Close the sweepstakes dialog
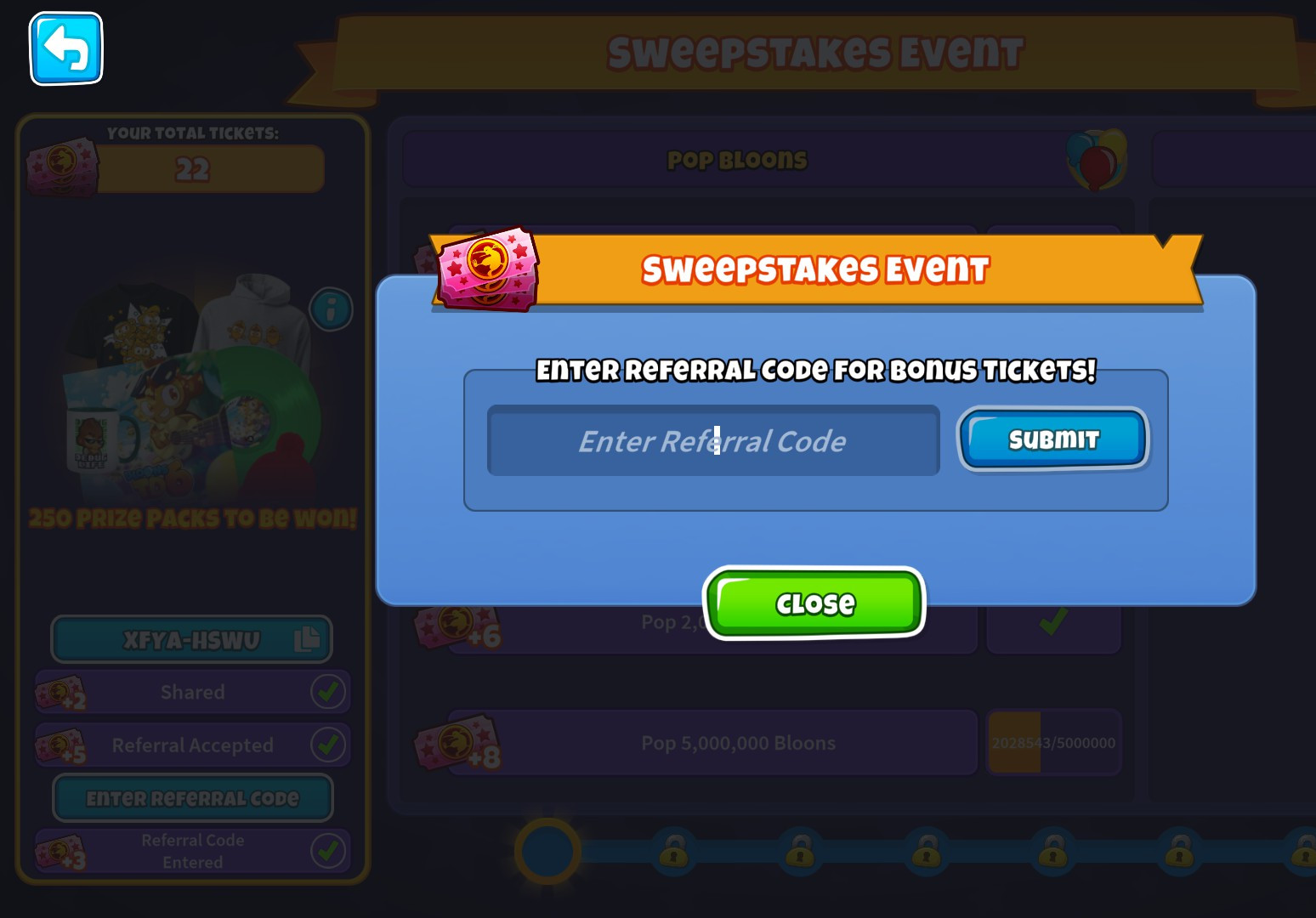Image resolution: width=1316 pixels, height=918 pixels. point(814,603)
